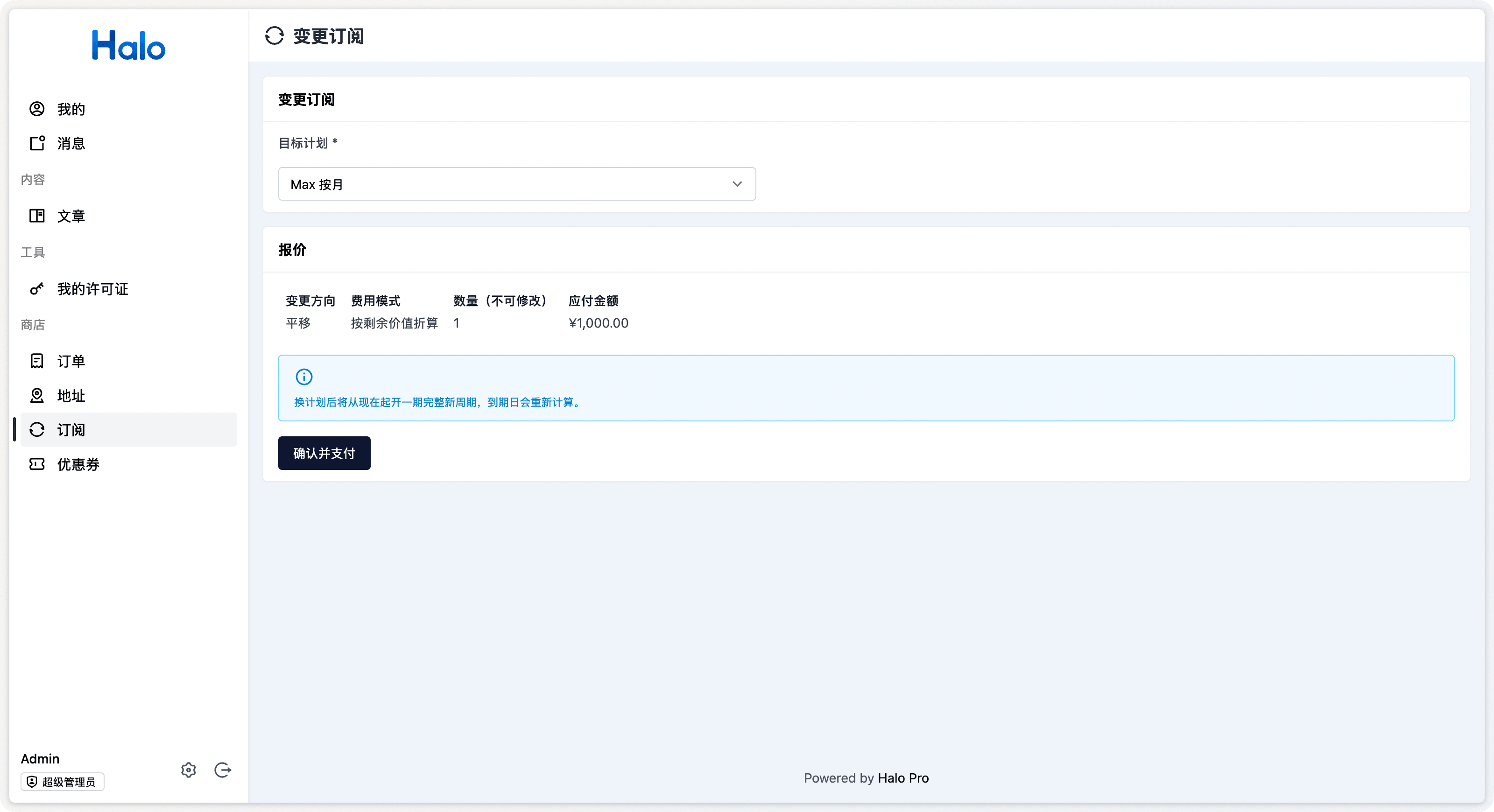Viewport: 1494px width, 812px height.
Task: Click the 报价 section heading
Action: pos(292,250)
